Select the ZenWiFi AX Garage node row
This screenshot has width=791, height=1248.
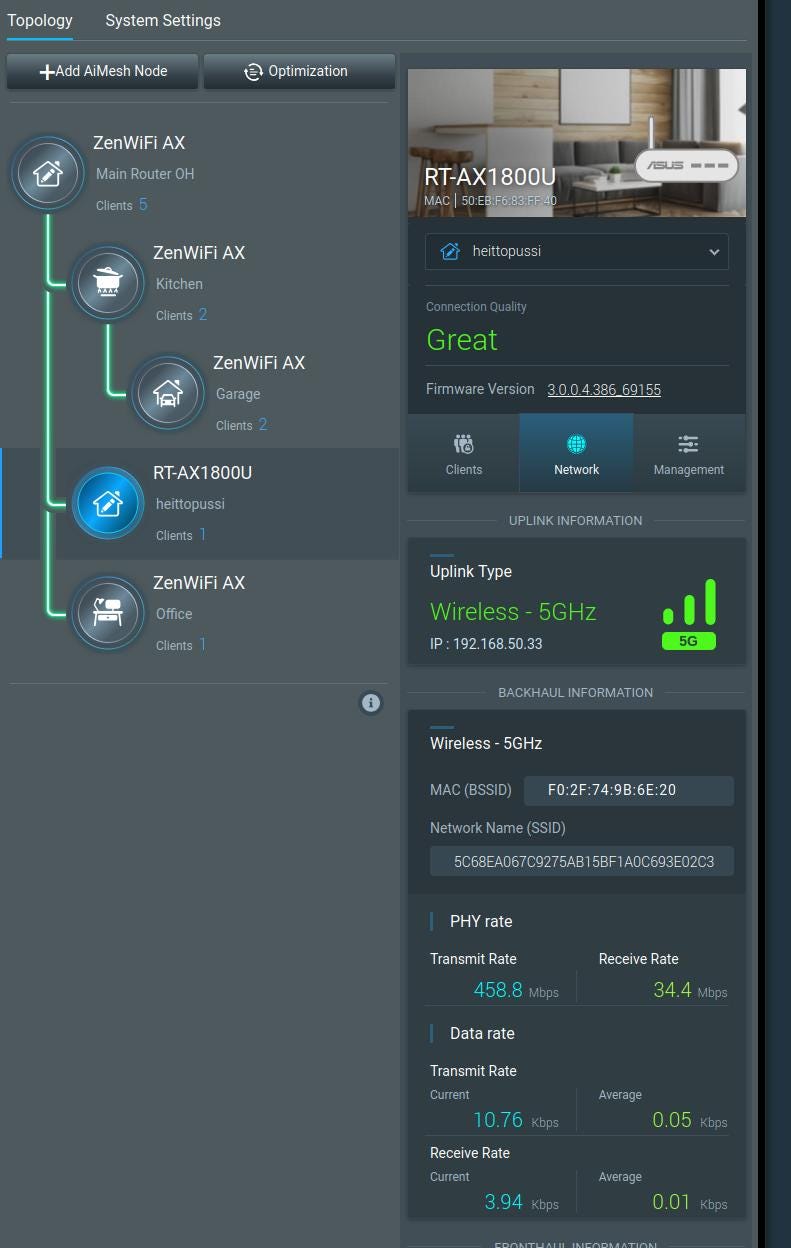pos(200,394)
